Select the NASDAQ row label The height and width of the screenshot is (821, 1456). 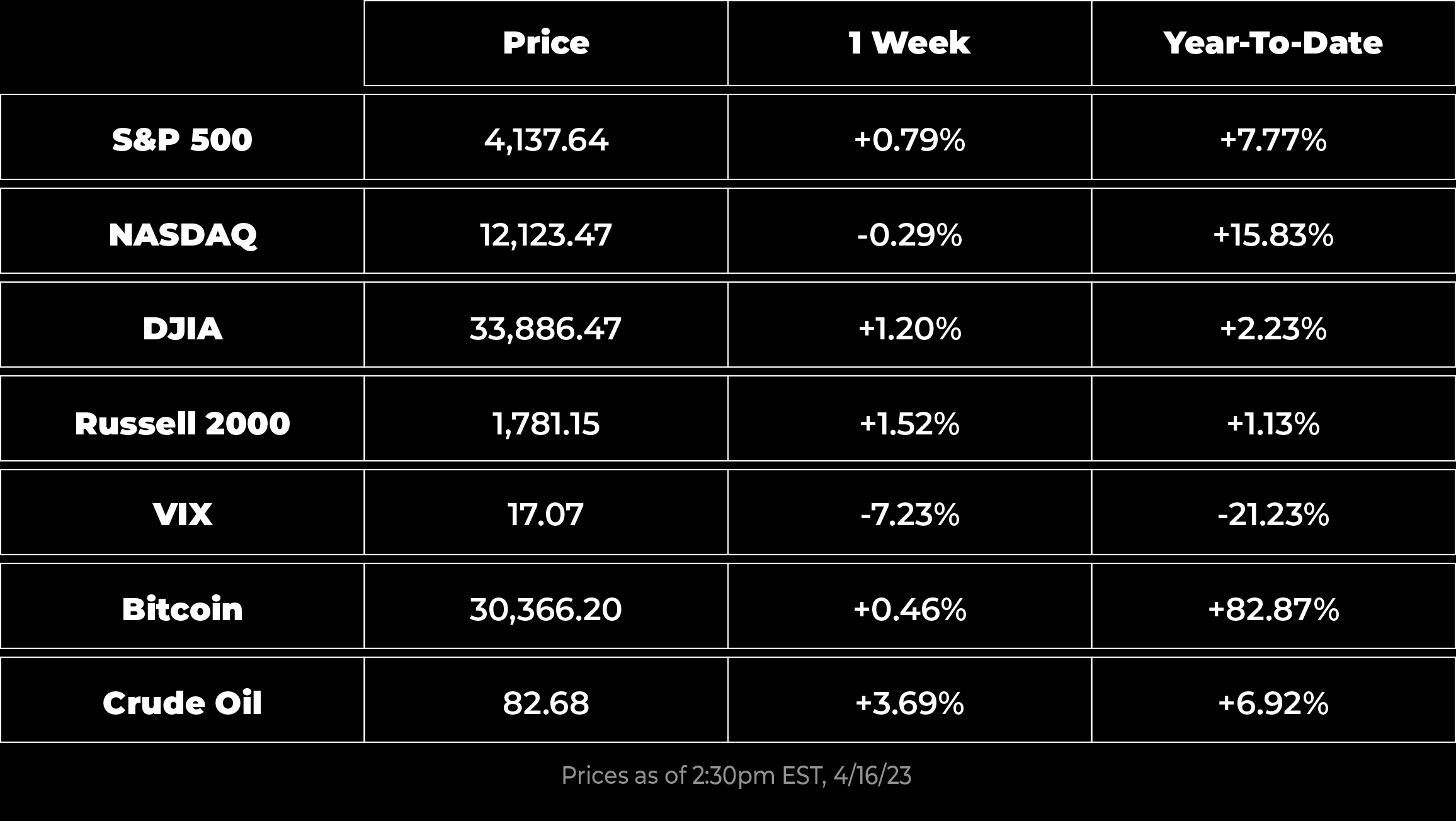click(182, 235)
